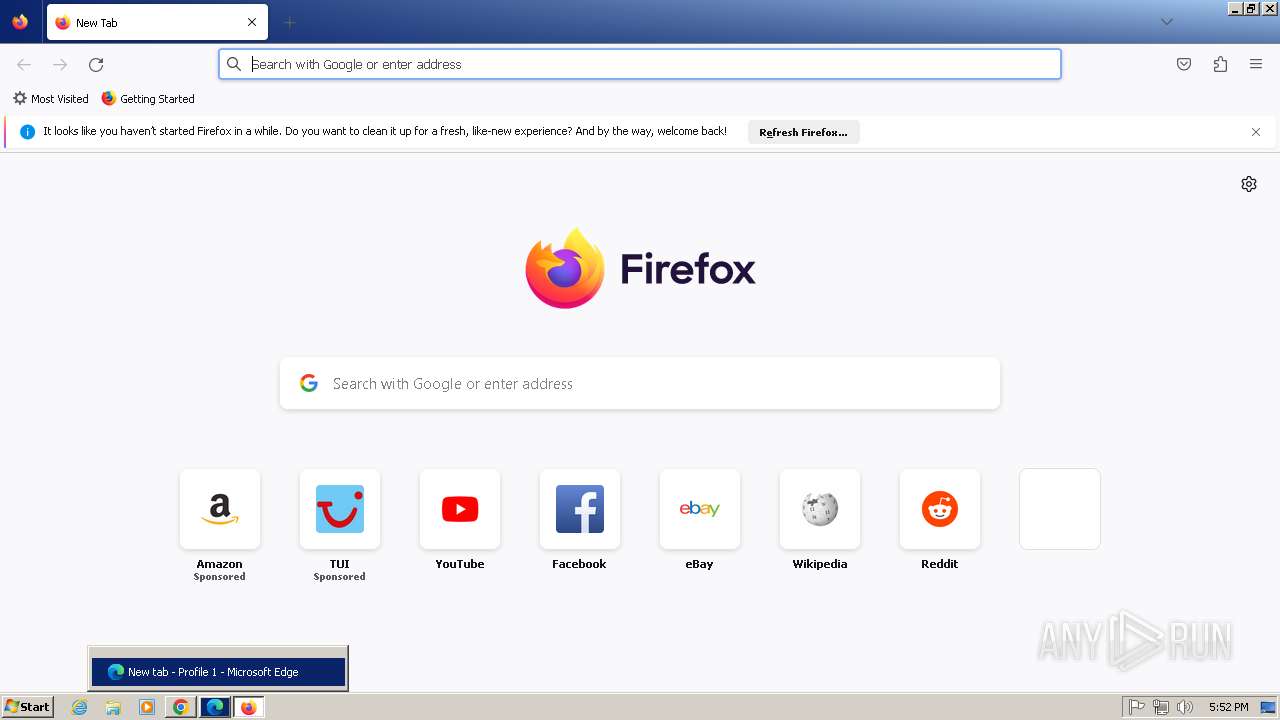Reload the page with the refresh icon

click(x=96, y=64)
